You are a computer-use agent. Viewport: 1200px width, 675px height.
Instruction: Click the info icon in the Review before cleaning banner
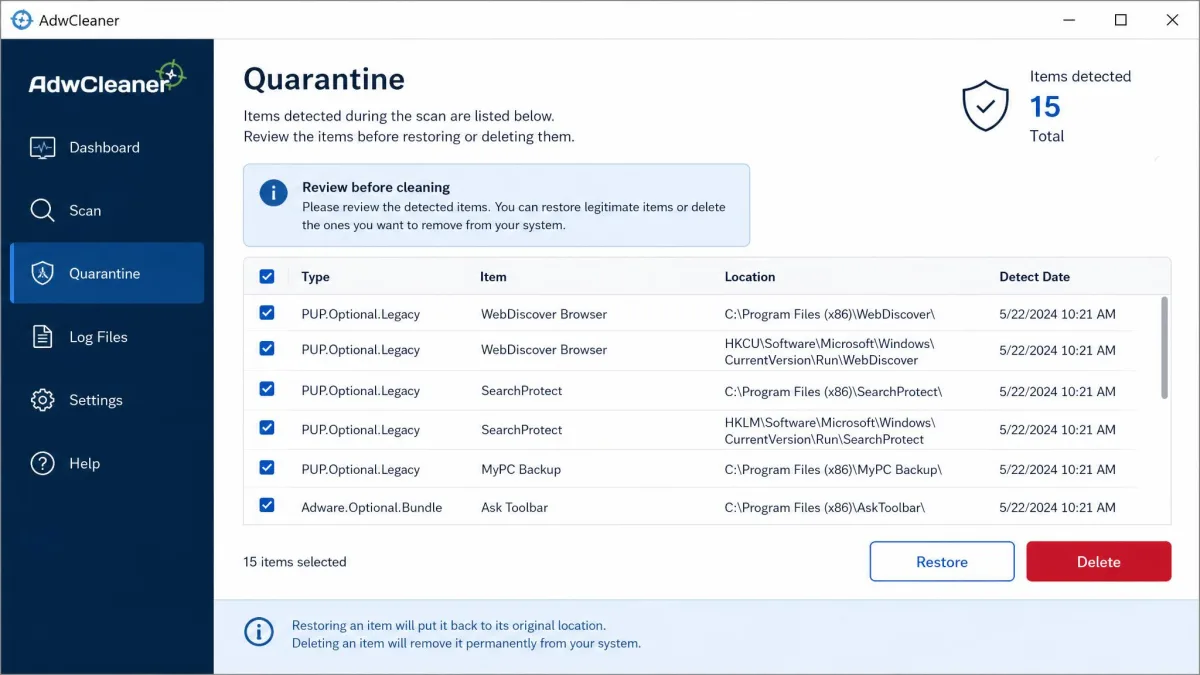[x=273, y=193]
